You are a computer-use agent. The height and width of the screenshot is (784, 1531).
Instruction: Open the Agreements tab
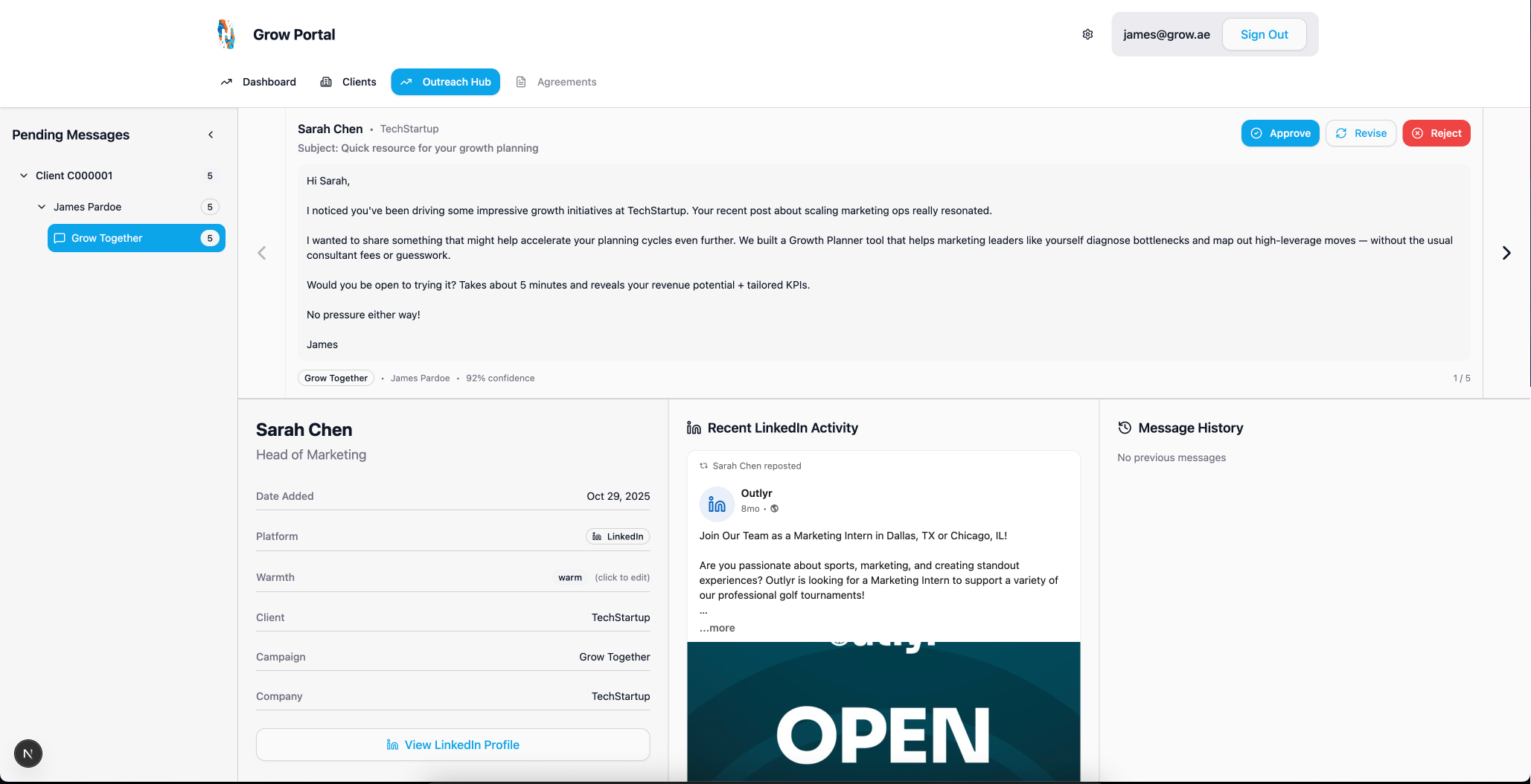557,82
